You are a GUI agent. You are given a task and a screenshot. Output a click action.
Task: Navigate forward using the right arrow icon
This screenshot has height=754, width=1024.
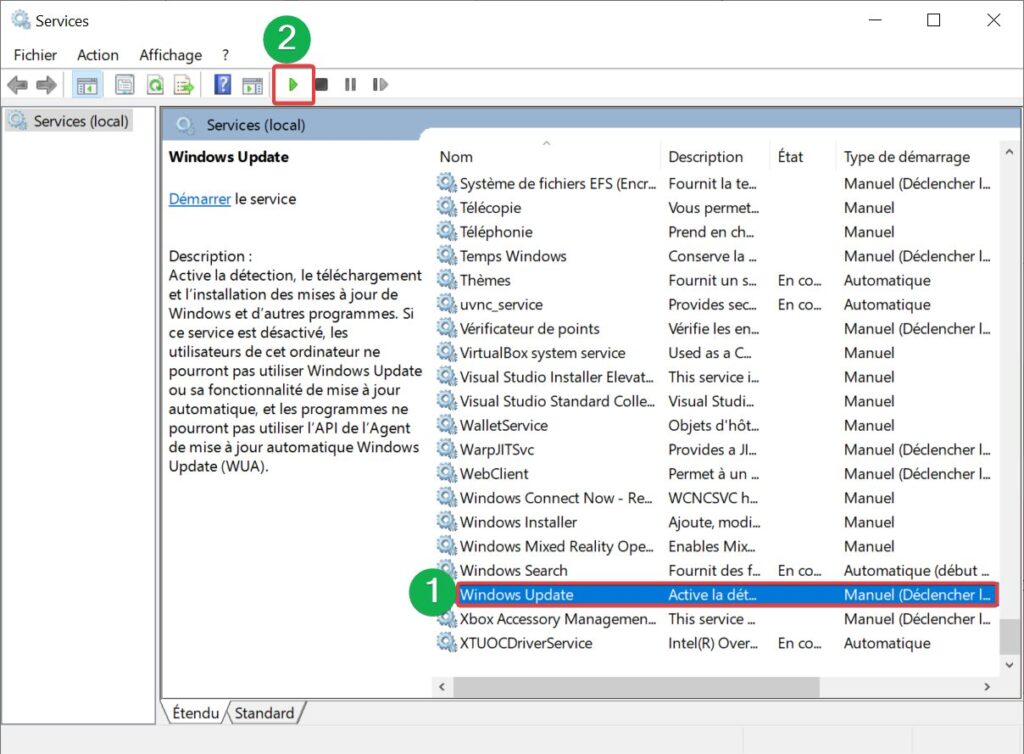pyautogui.click(x=46, y=84)
